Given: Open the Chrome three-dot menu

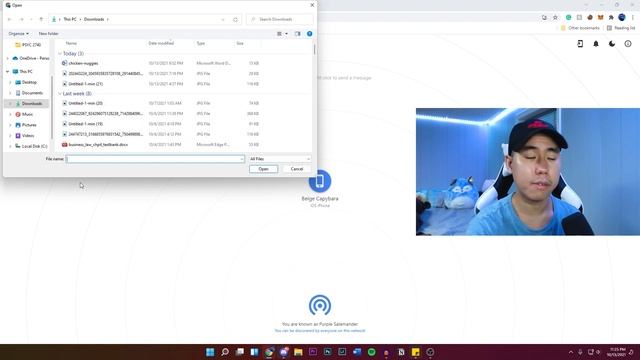Looking at the screenshot, I should click(x=633, y=18).
